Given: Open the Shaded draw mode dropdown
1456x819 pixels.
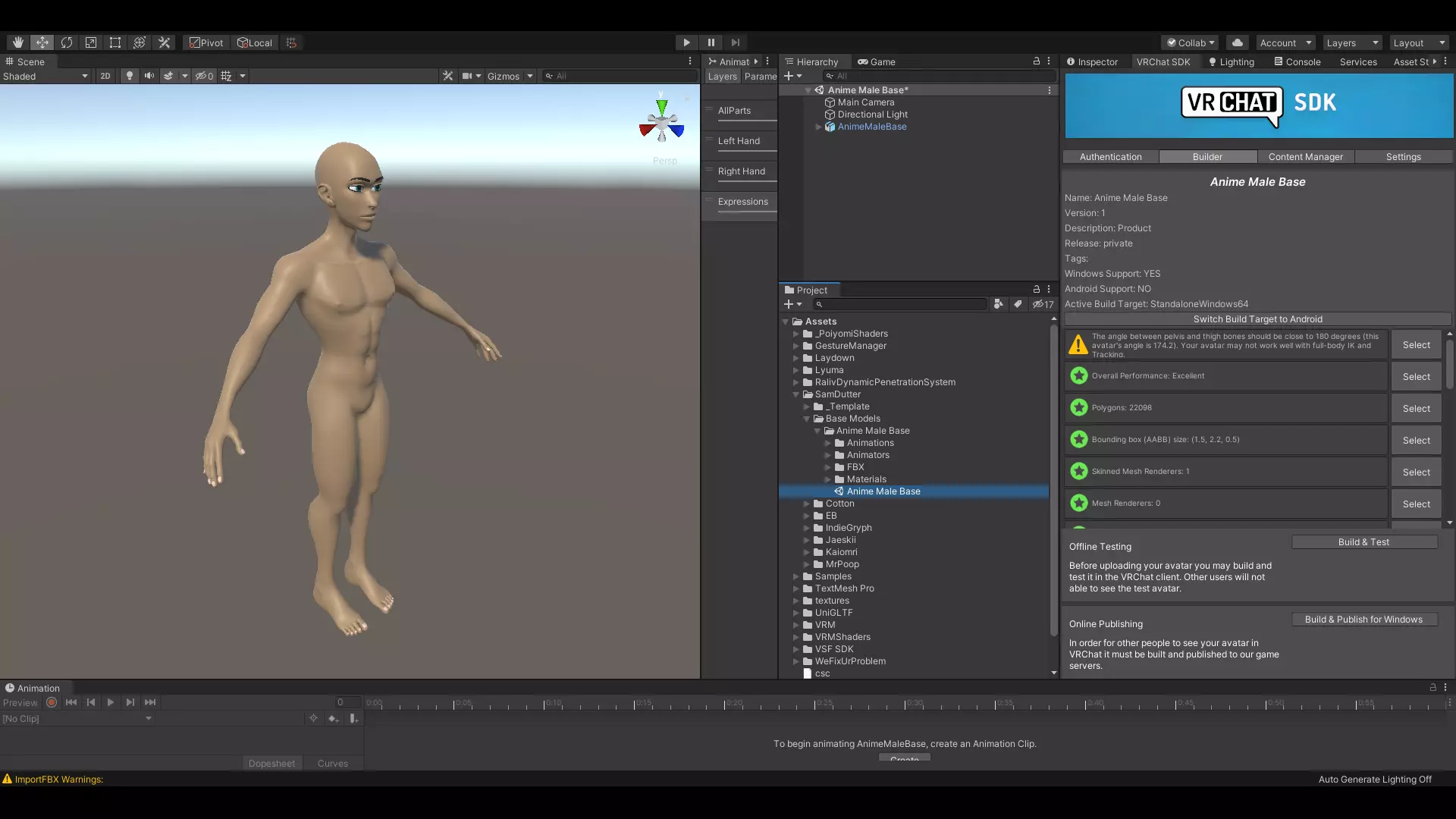Looking at the screenshot, I should (x=45, y=76).
